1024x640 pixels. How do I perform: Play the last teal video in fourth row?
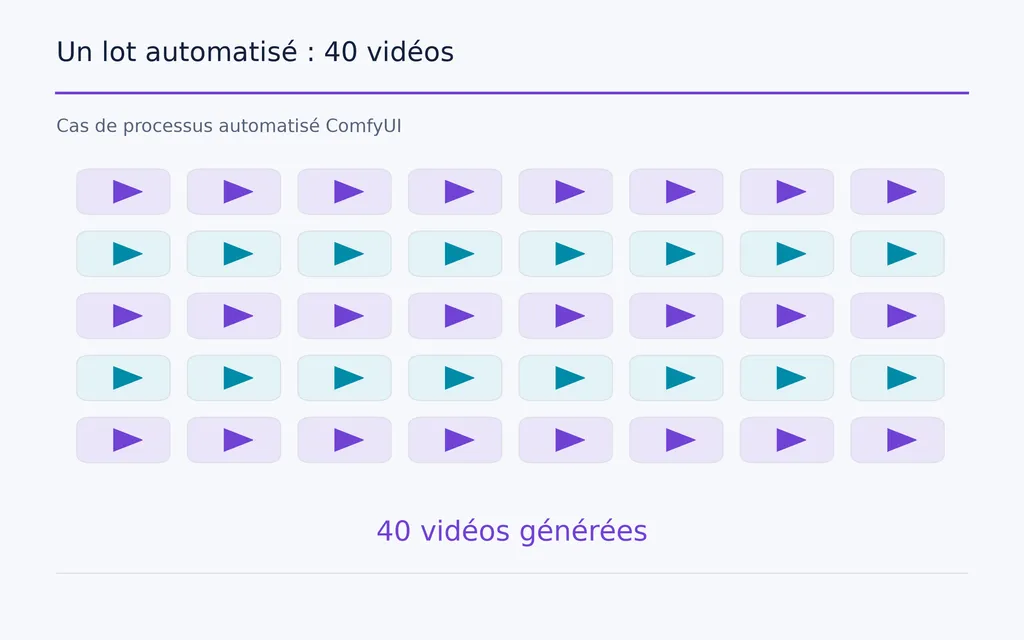point(897,378)
